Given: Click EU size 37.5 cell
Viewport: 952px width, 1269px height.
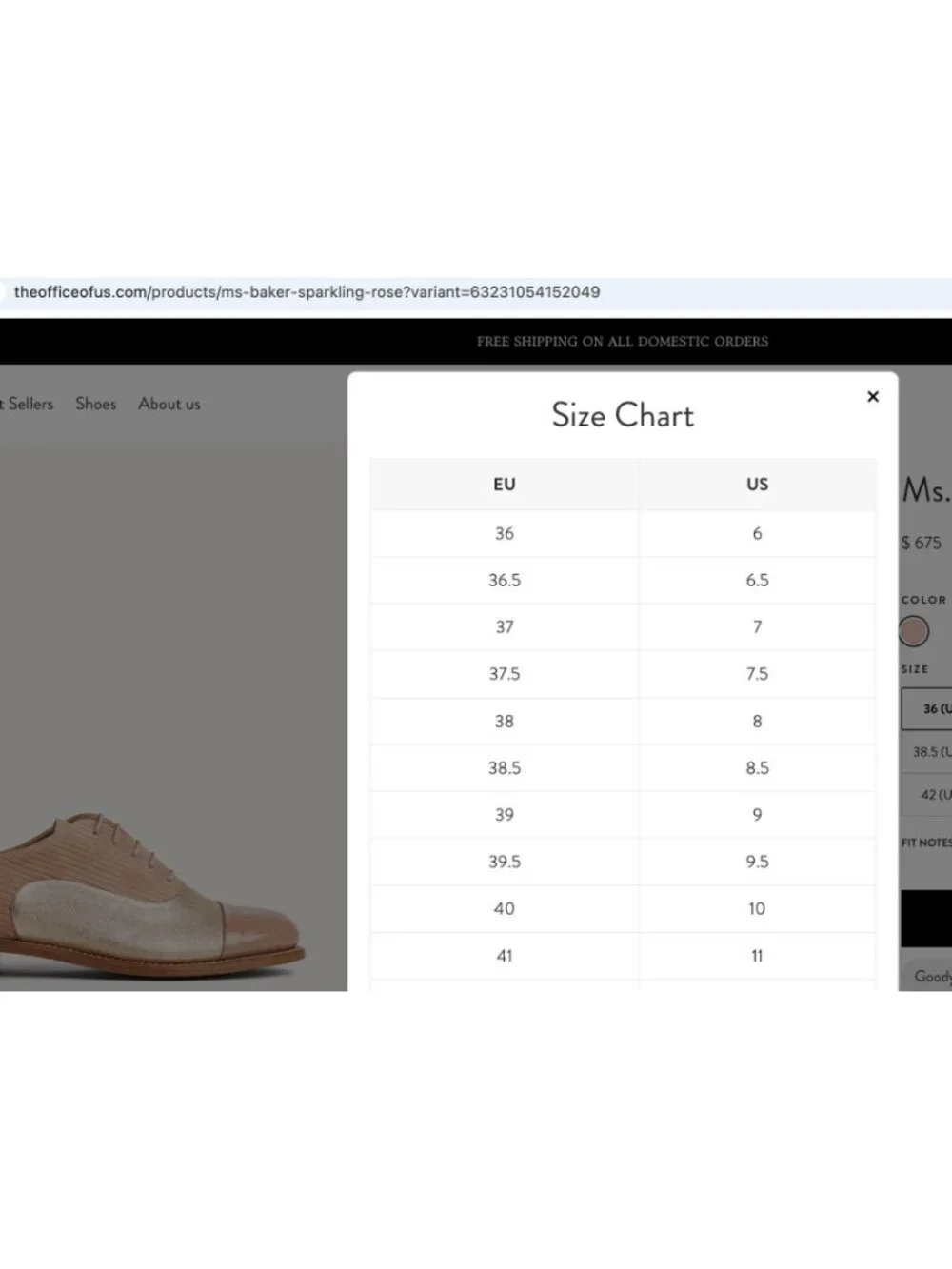Looking at the screenshot, I should tap(505, 674).
